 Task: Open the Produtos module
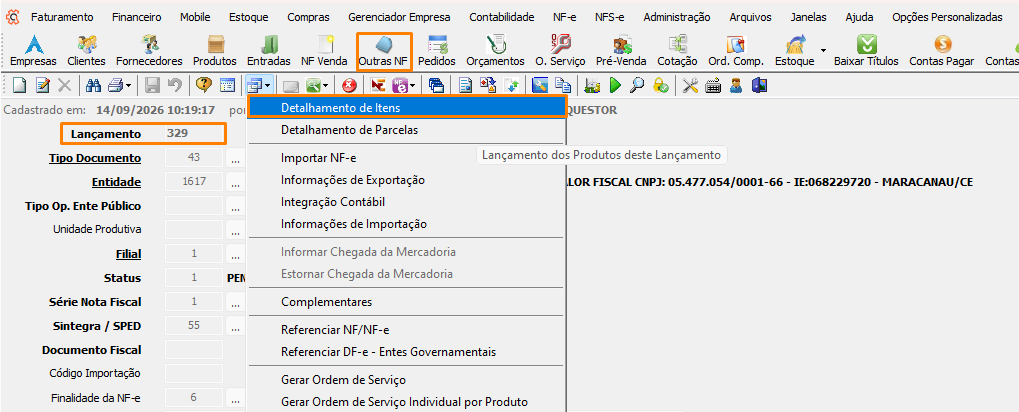click(214, 52)
